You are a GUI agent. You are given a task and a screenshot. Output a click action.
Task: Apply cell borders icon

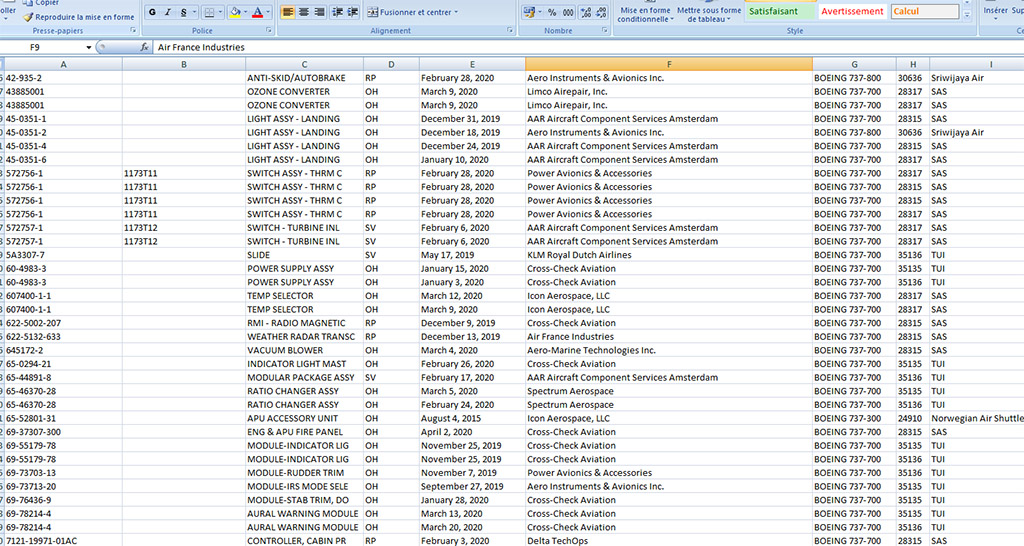coord(208,12)
